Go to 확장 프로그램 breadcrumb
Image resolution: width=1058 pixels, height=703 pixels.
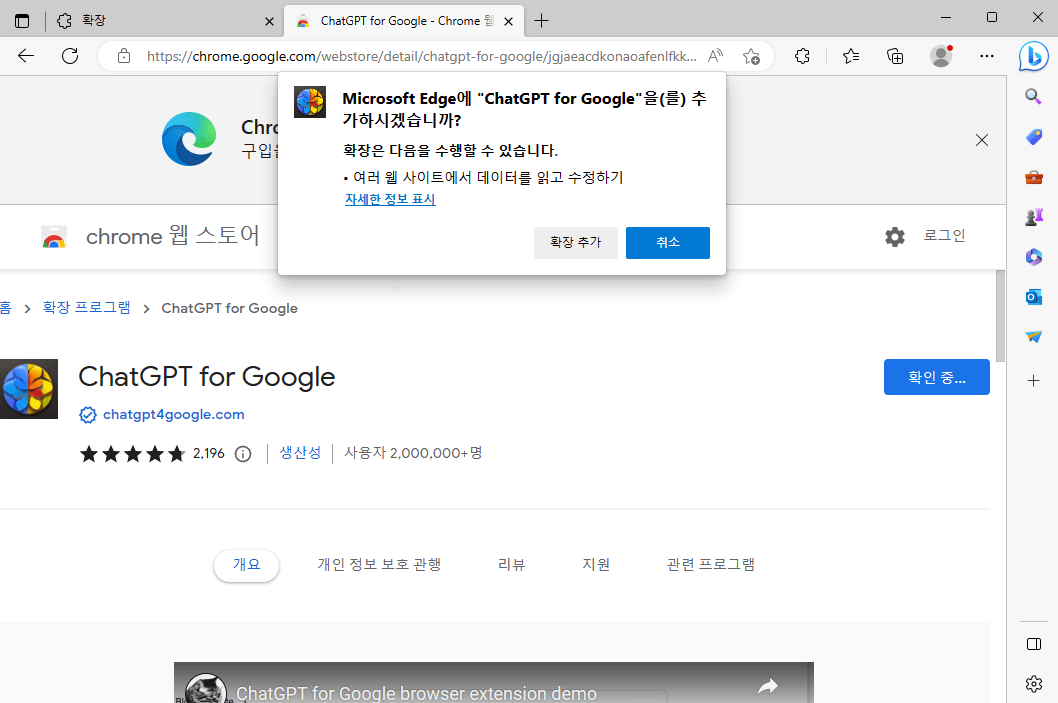[86, 308]
